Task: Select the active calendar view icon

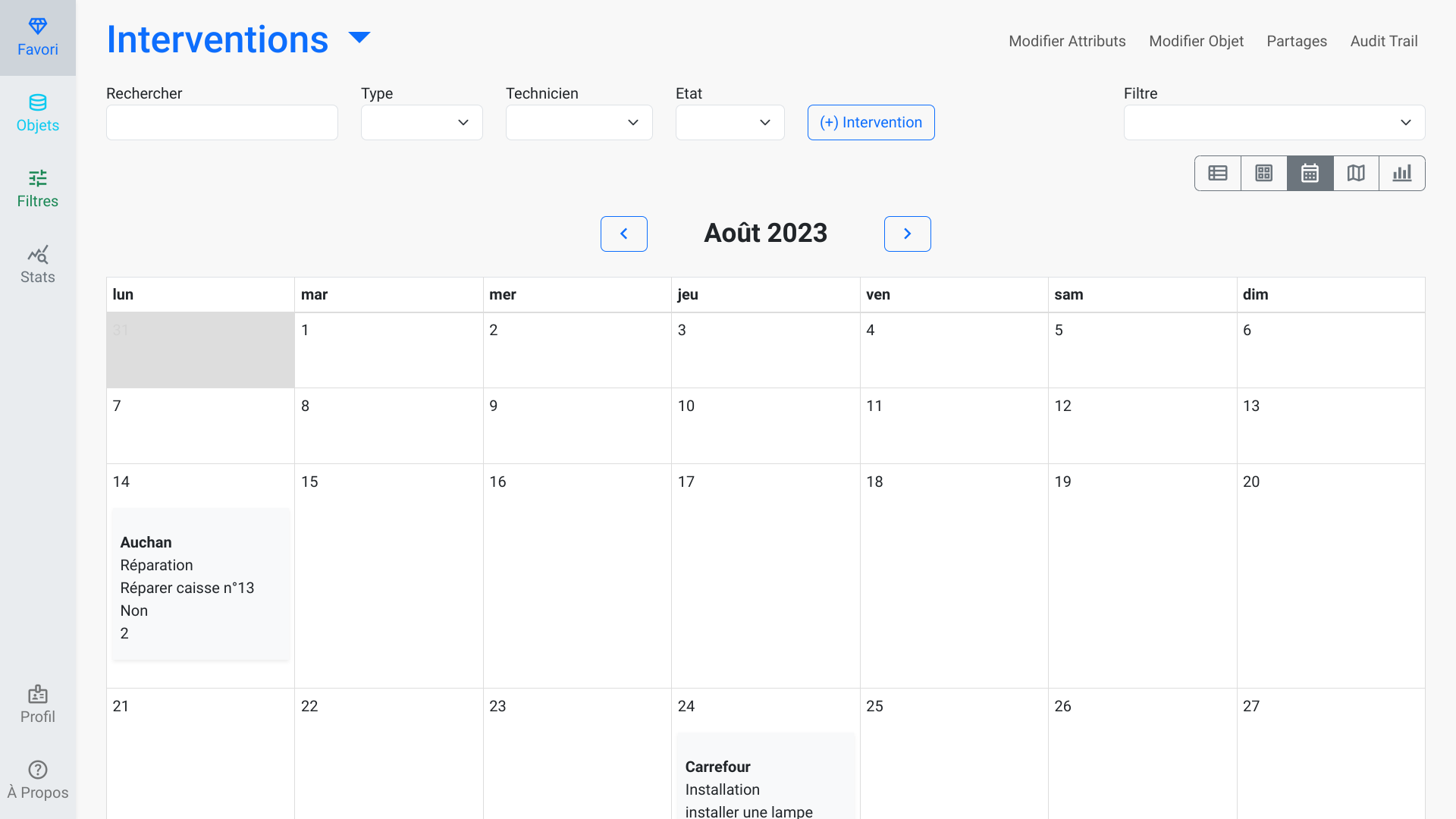Action: [x=1310, y=173]
